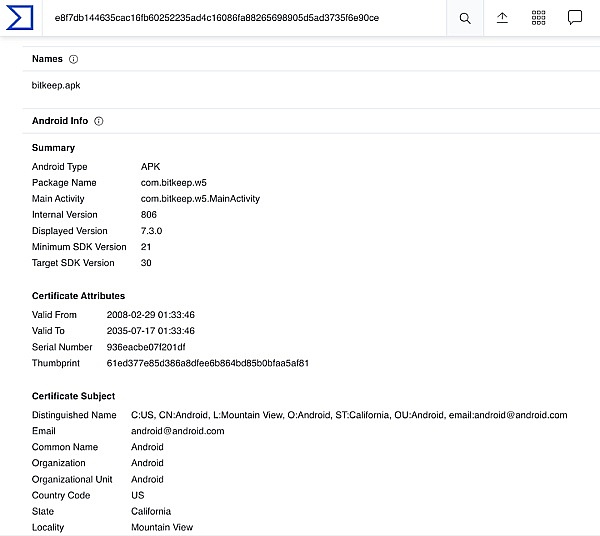Viewport: 600px width, 536px height.
Task: Click the certificate thumbprint value
Action: pos(207,363)
